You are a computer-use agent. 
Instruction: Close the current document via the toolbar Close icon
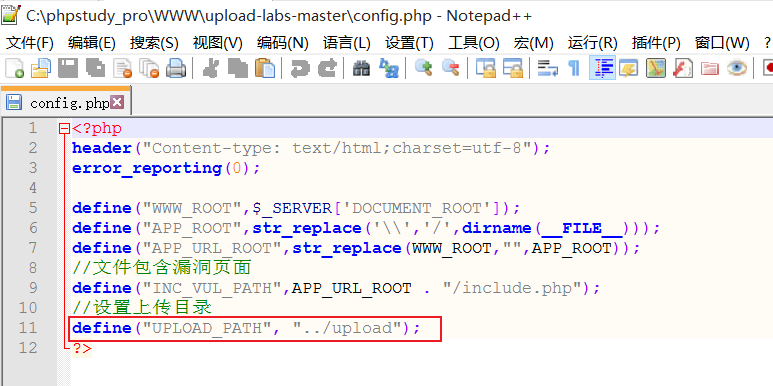point(122,68)
